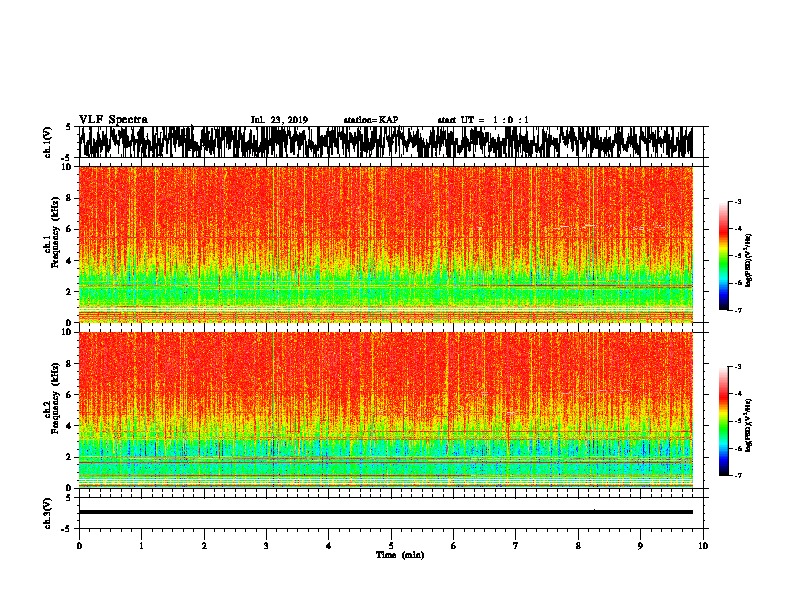This screenshot has width=792, height=612.
Task: Click the time axis tick label "4"
Action: click(x=329, y=546)
